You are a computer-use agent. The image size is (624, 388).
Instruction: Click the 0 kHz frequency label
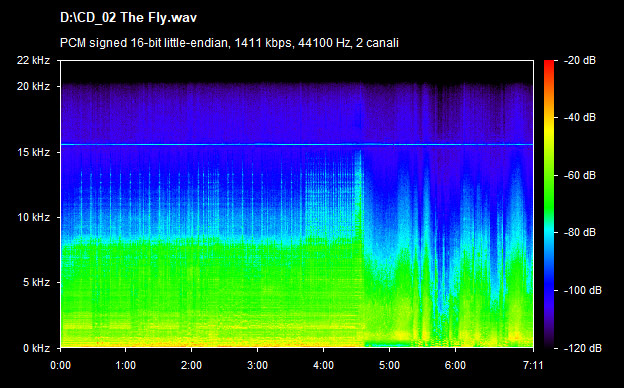click(36, 348)
